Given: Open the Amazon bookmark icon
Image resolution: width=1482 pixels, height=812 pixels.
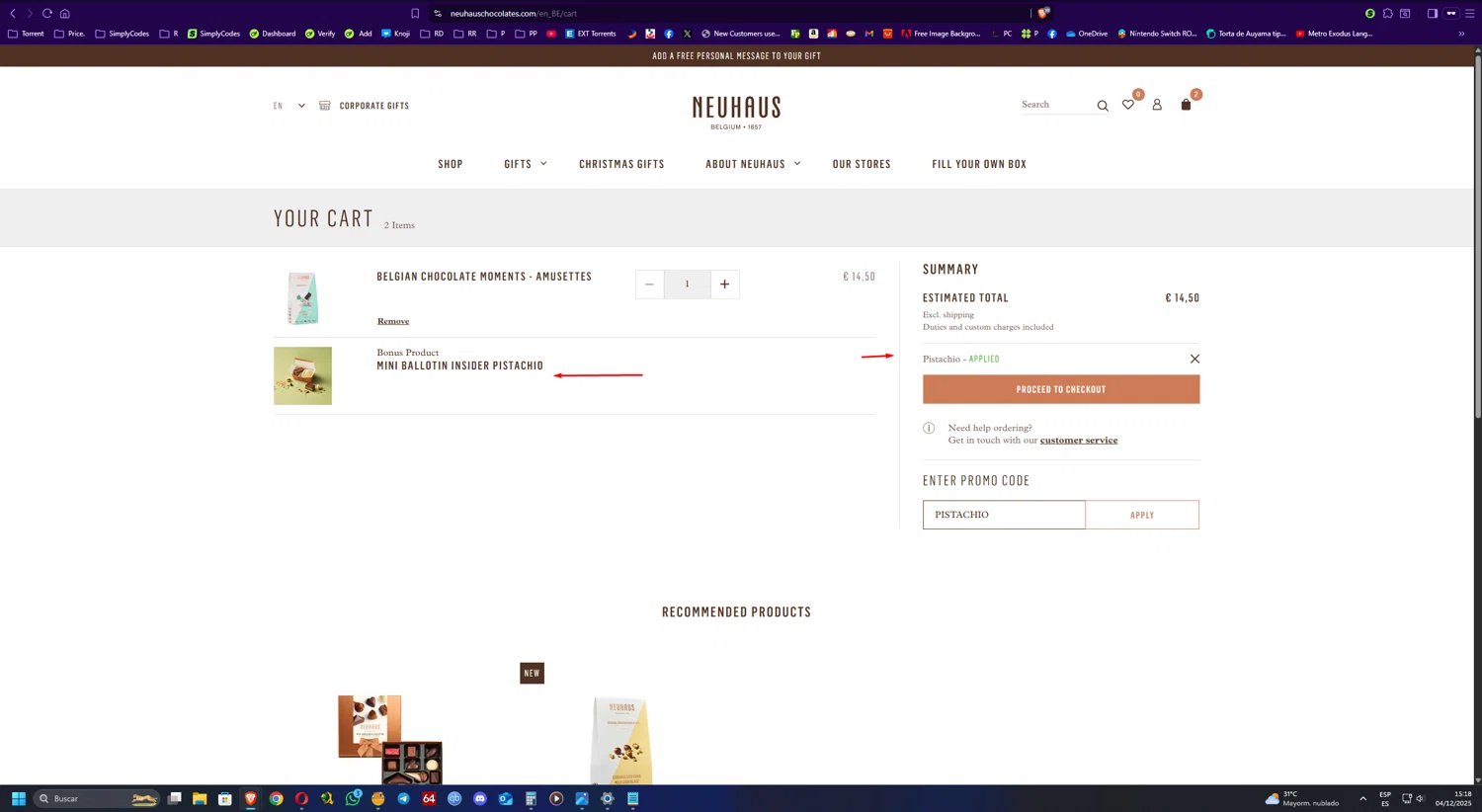Looking at the screenshot, I should click(x=813, y=34).
